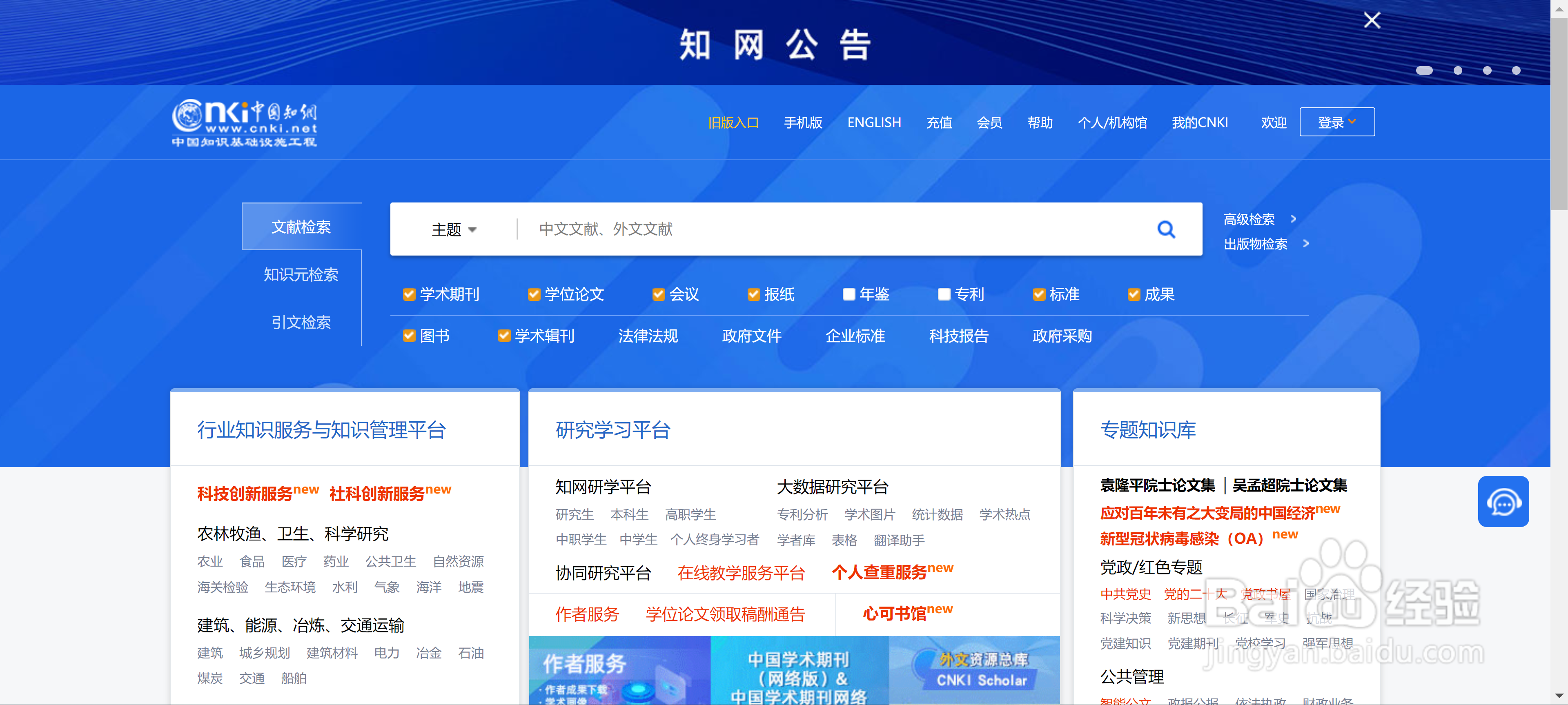This screenshot has height=705, width=1568.
Task: Dismiss the 知网公告 banner with the X icon
Action: (x=1372, y=20)
